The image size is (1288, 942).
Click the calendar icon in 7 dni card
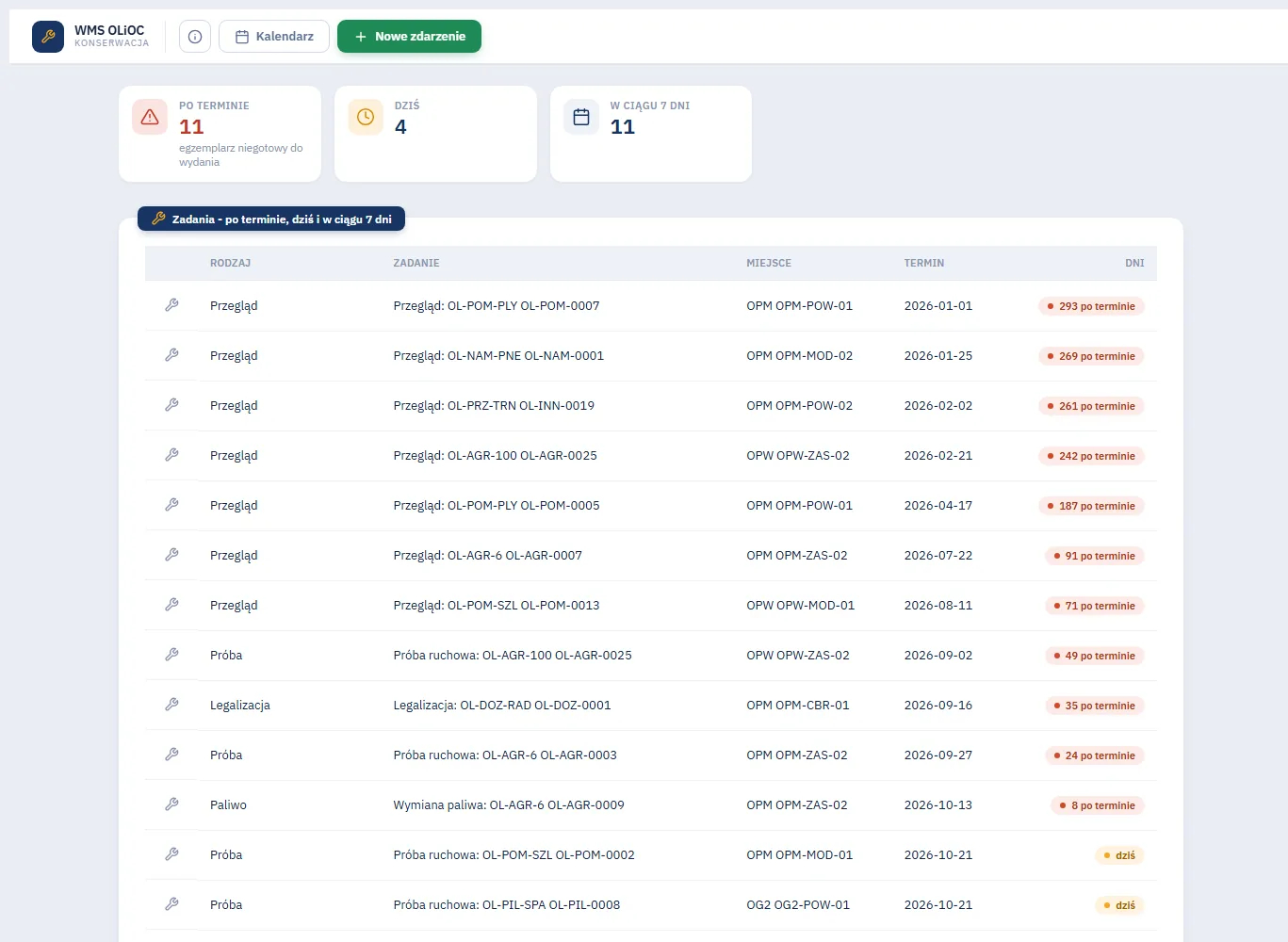(x=581, y=117)
